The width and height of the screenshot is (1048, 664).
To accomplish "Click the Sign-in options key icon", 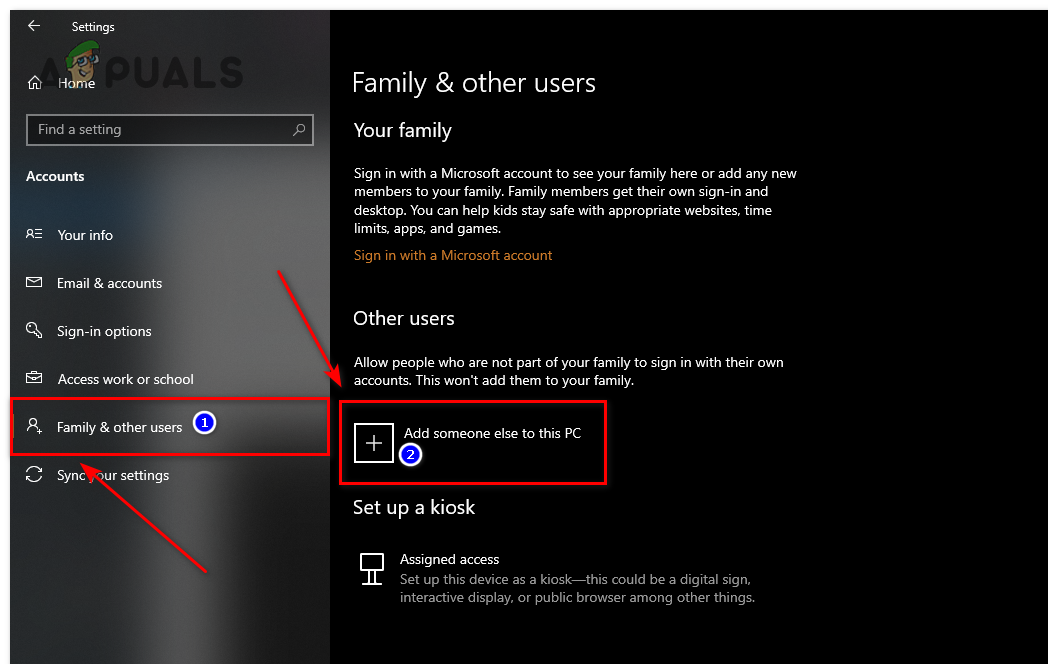I will tap(35, 330).
